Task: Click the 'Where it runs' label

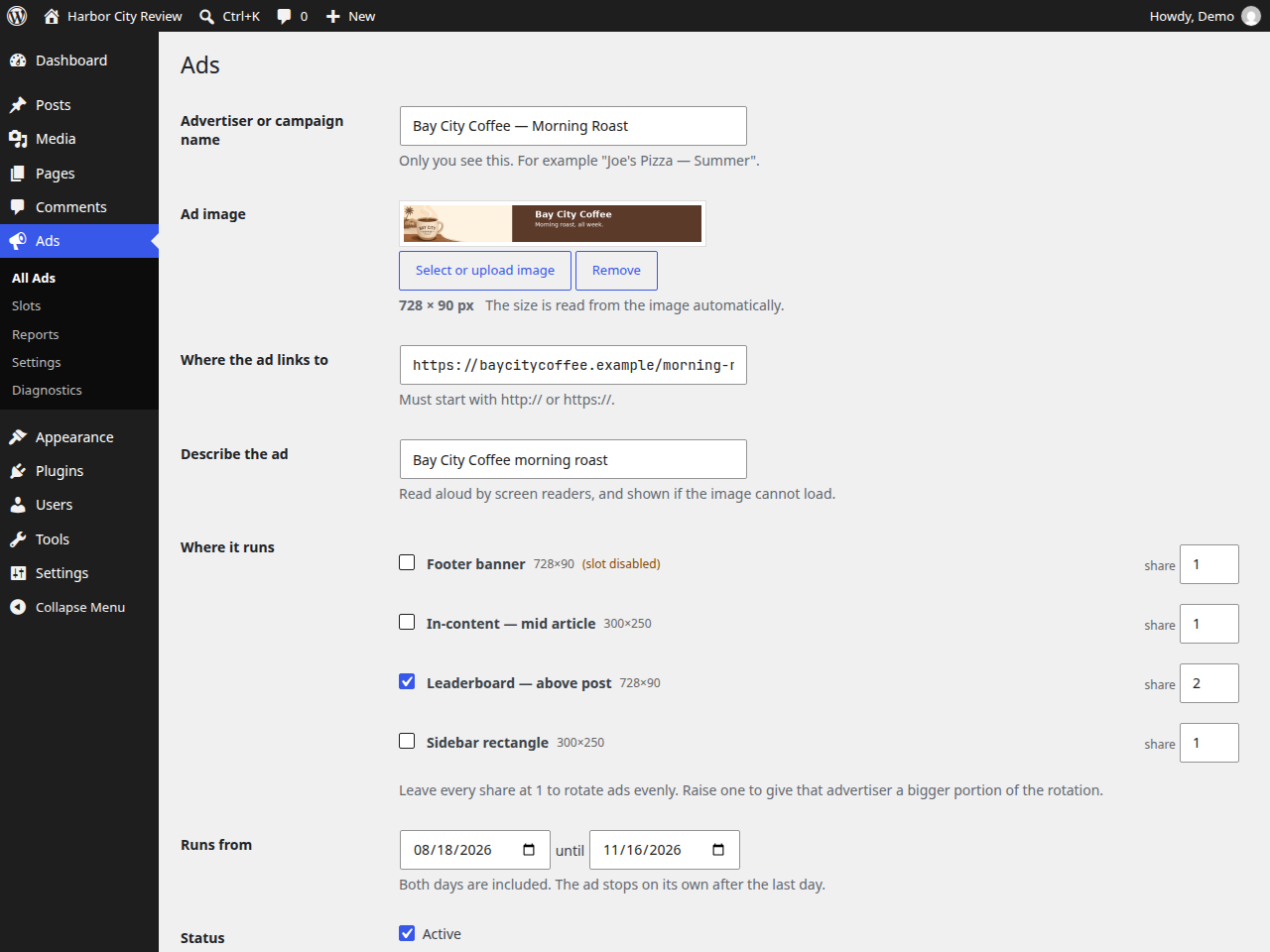Action: 227,547
